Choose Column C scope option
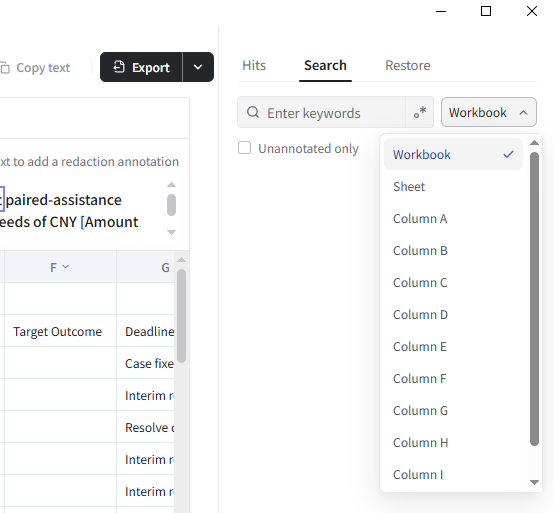 pyautogui.click(x=453, y=283)
